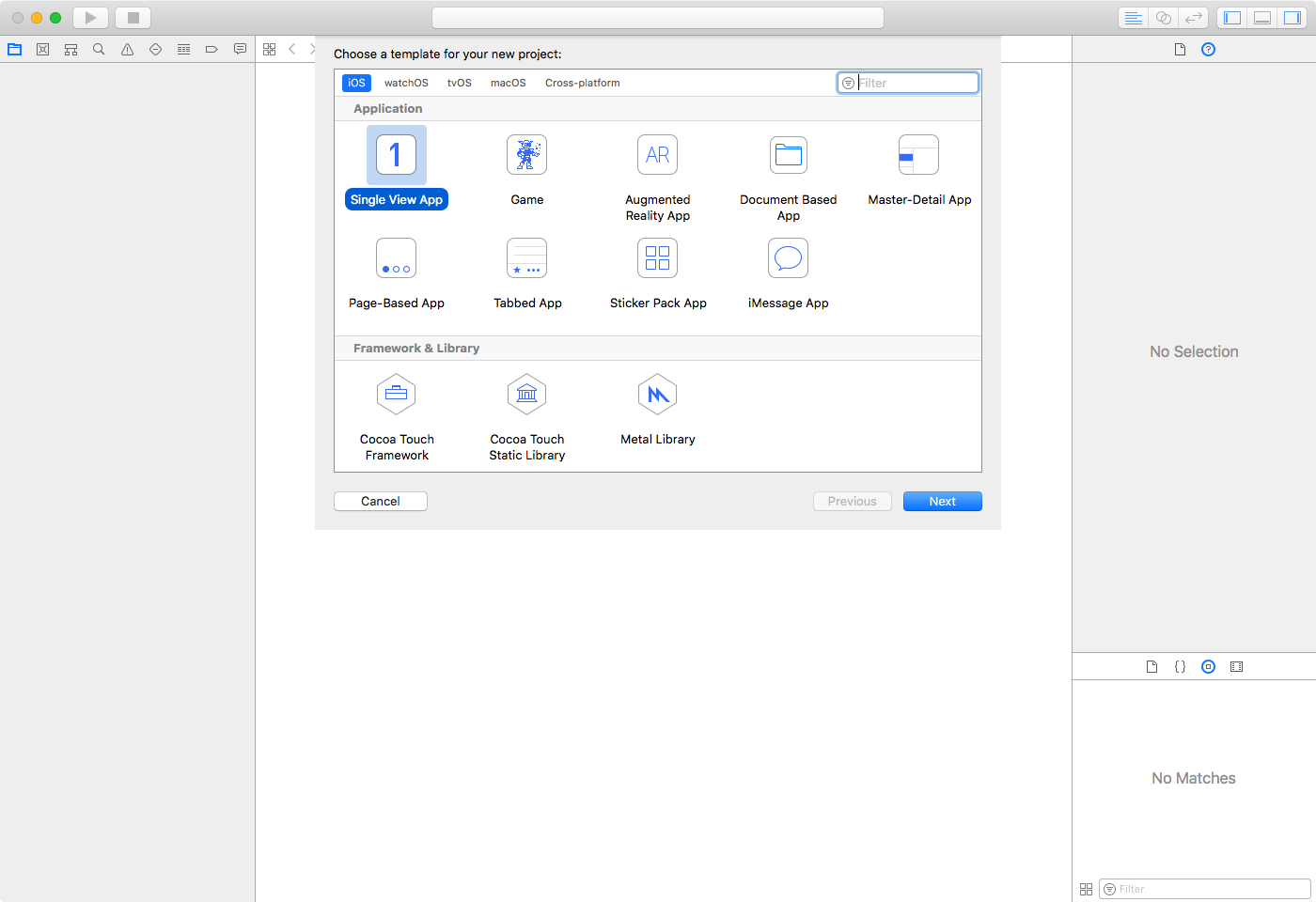Choose the Master-Detail App template
Viewport: 1316px width, 902px height.
coord(919,169)
